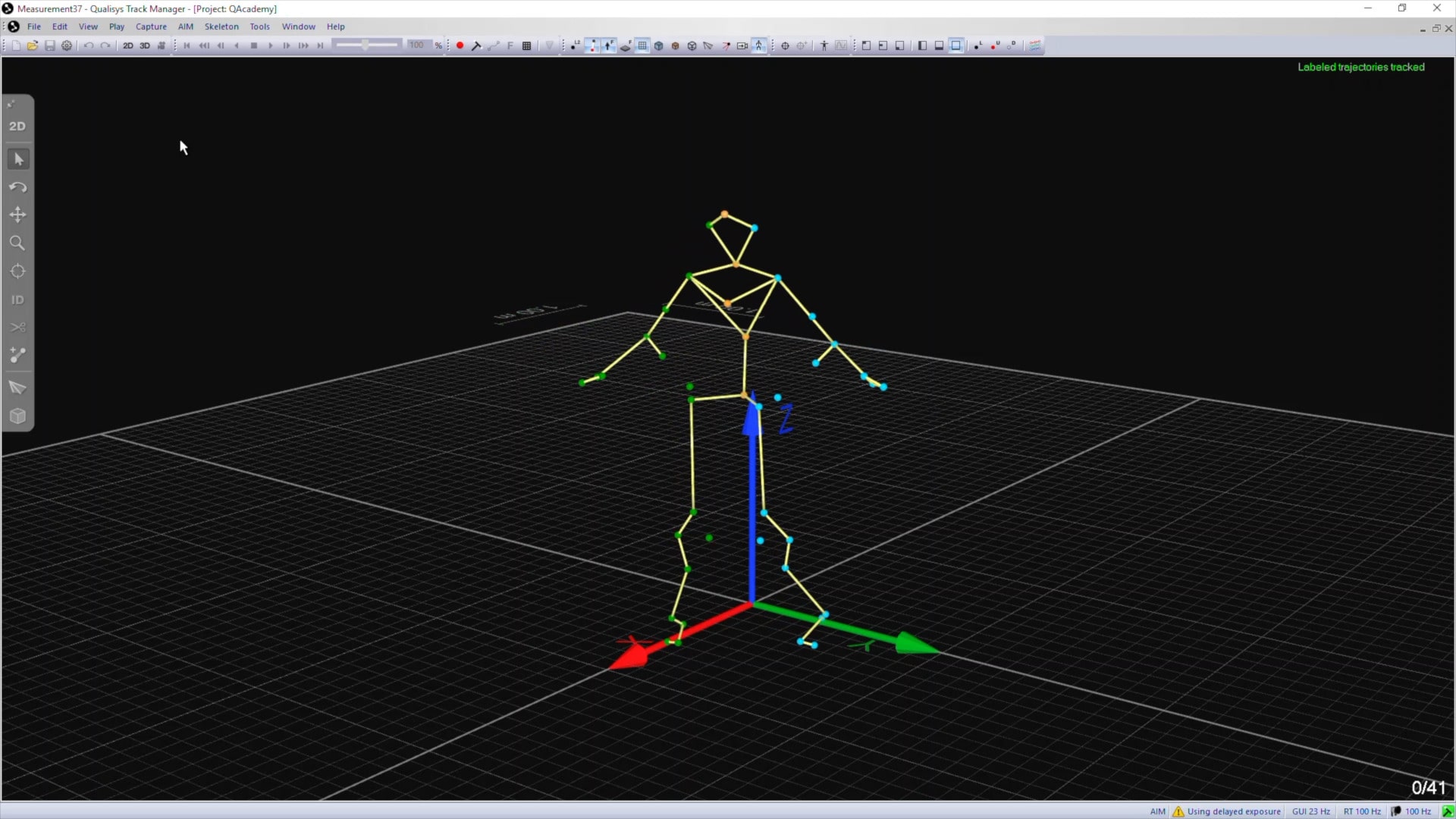Image resolution: width=1456 pixels, height=819 pixels.
Task: Toggle the grid display toolbar button
Action: coord(642,45)
